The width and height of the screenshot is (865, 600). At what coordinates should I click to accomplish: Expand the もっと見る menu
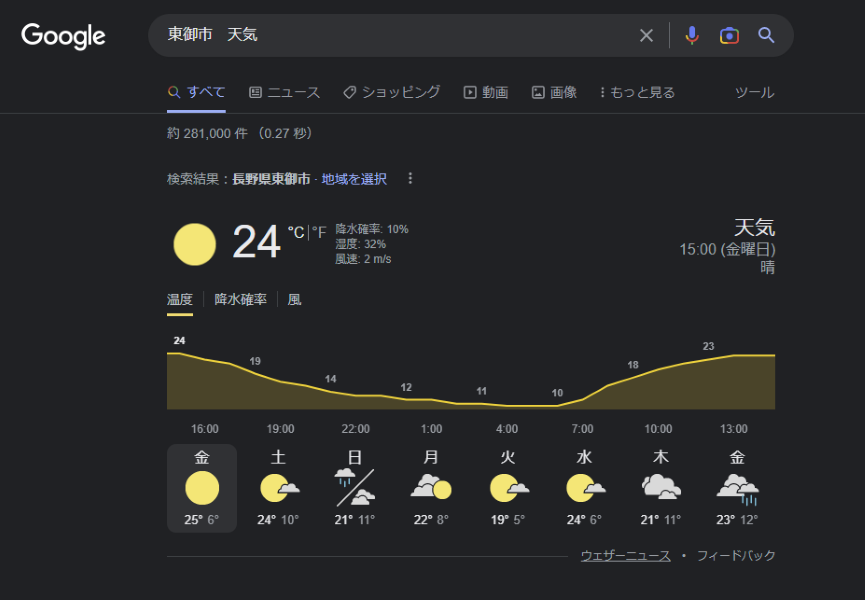637,92
